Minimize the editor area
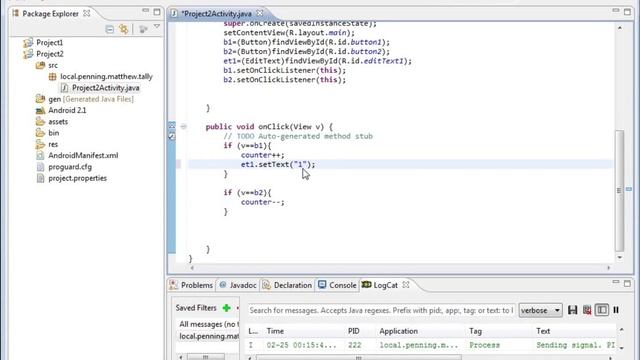The image size is (640, 360). (x=616, y=11)
